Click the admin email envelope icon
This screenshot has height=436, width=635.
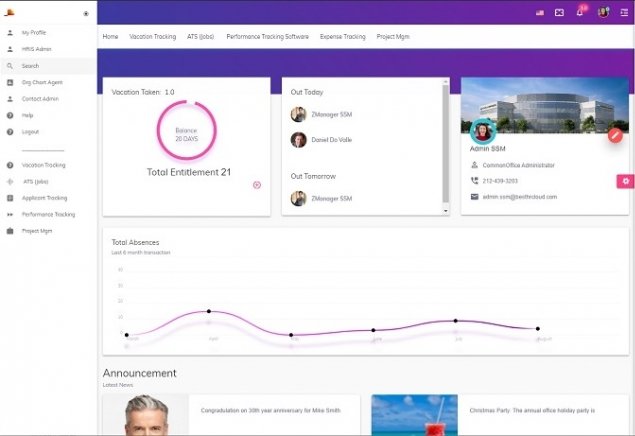(x=474, y=197)
